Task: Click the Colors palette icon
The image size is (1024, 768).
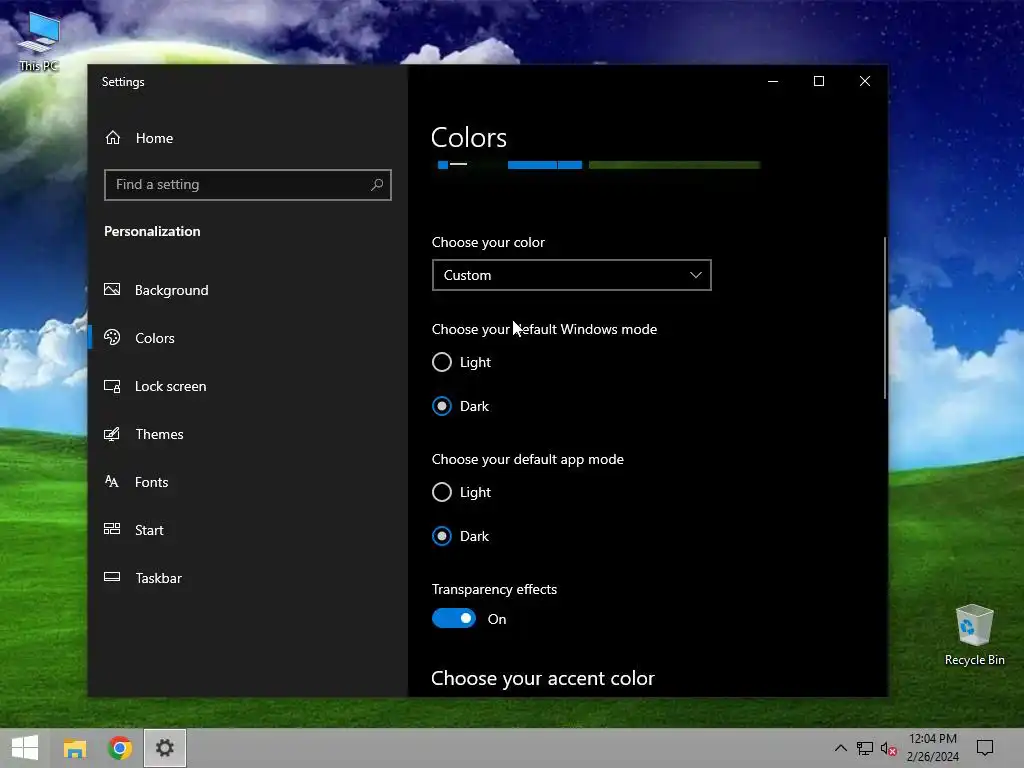Action: coord(112,337)
